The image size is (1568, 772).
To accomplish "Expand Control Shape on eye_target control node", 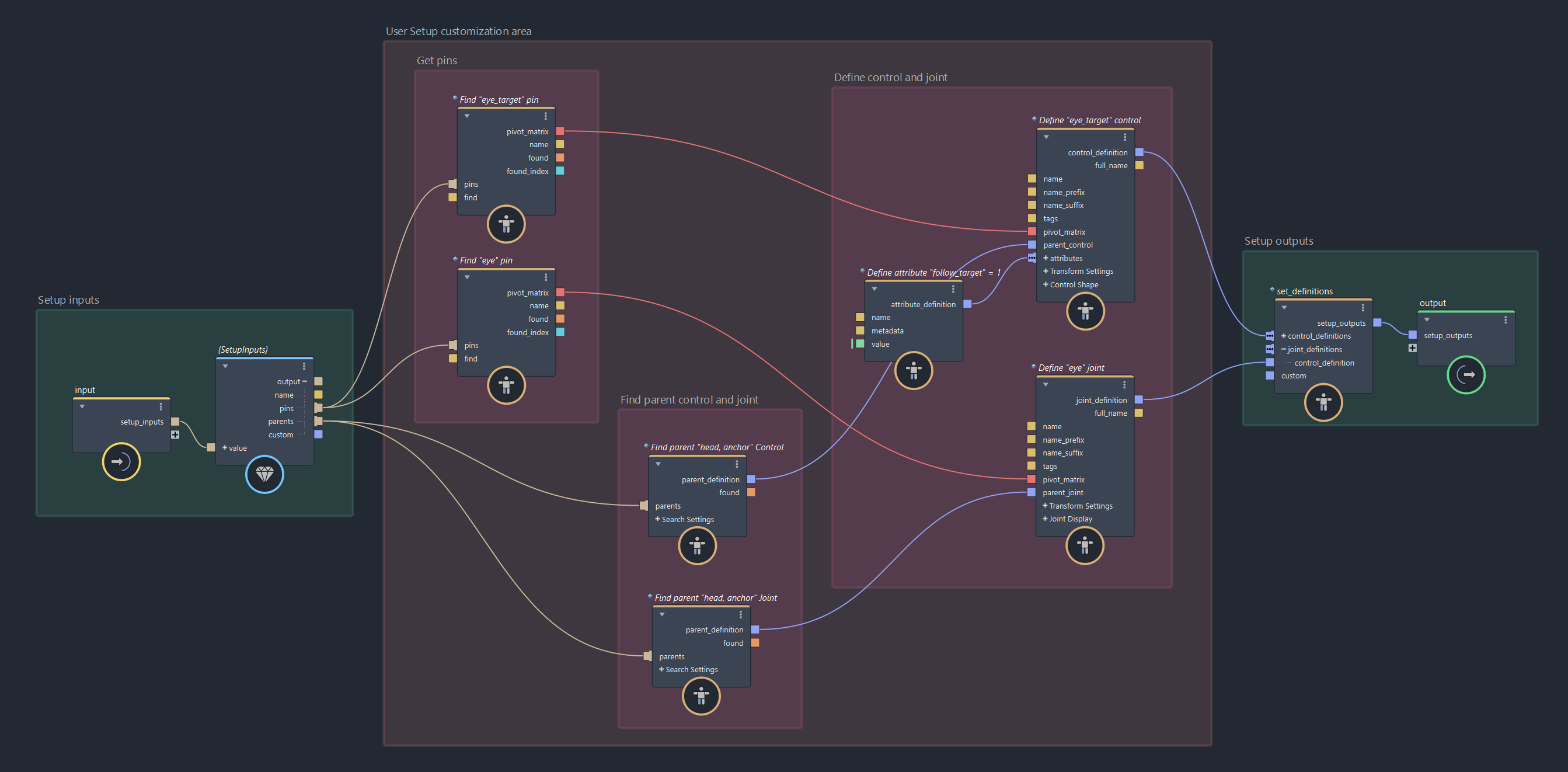I will click(1046, 285).
